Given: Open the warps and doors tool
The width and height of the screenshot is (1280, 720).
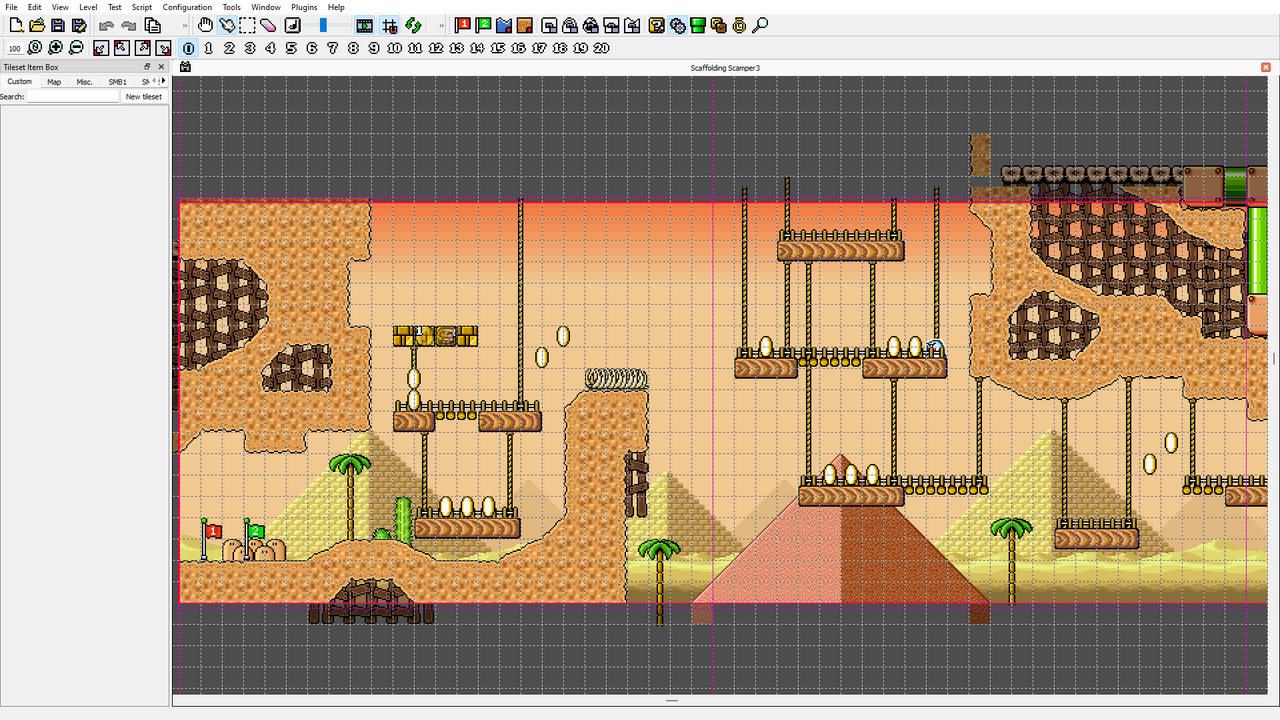Looking at the screenshot, I should click(697, 26).
